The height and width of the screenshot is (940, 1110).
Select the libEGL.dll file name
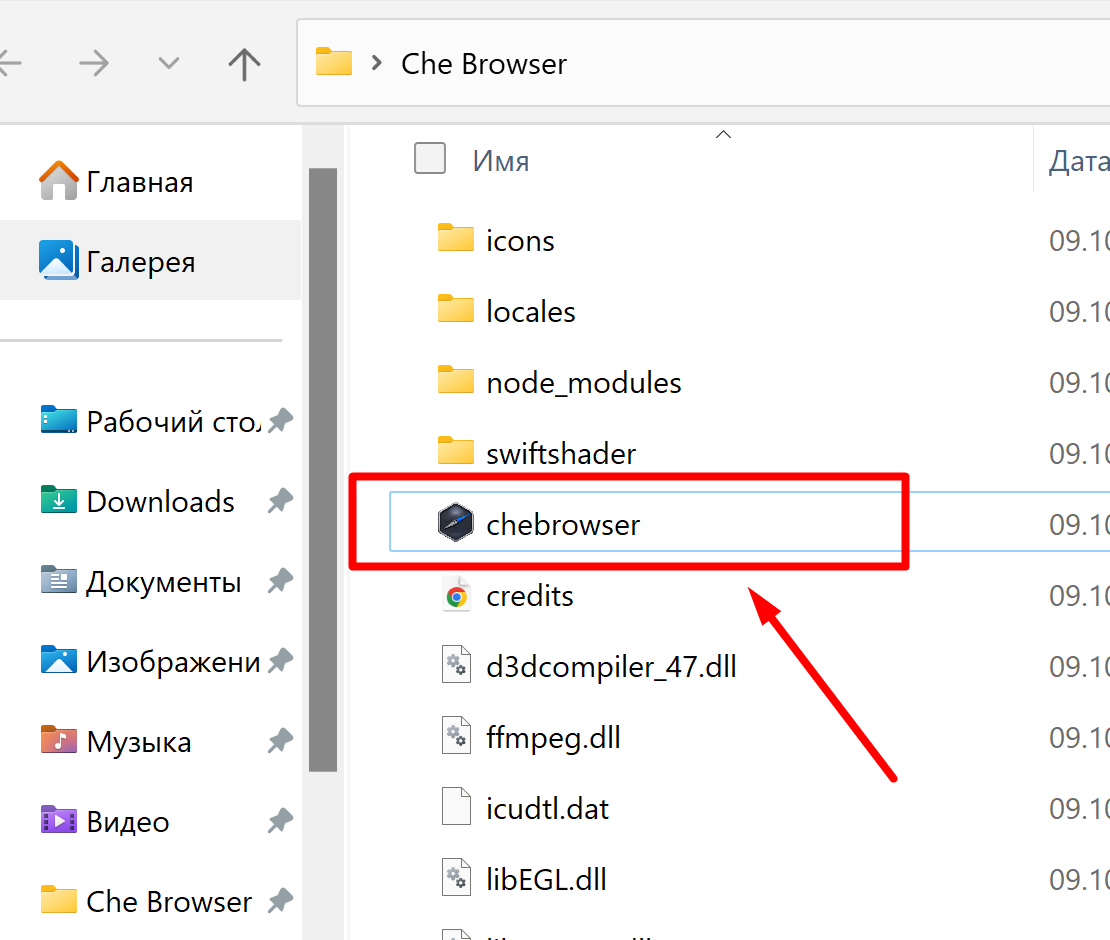[547, 880]
